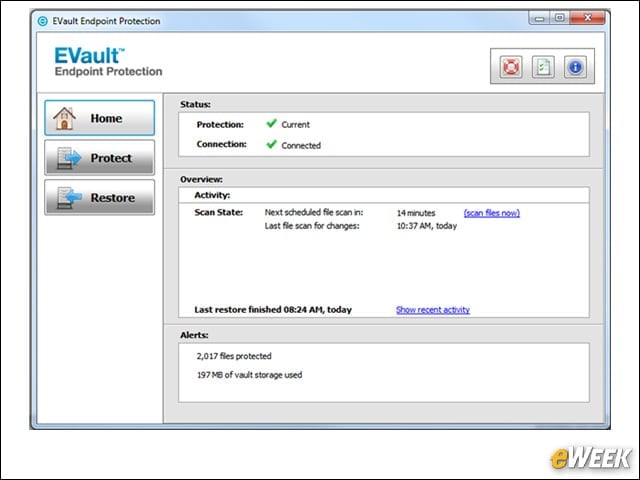Minimize the EVault window
The width and height of the screenshot is (640, 480).
pyautogui.click(x=539, y=18)
